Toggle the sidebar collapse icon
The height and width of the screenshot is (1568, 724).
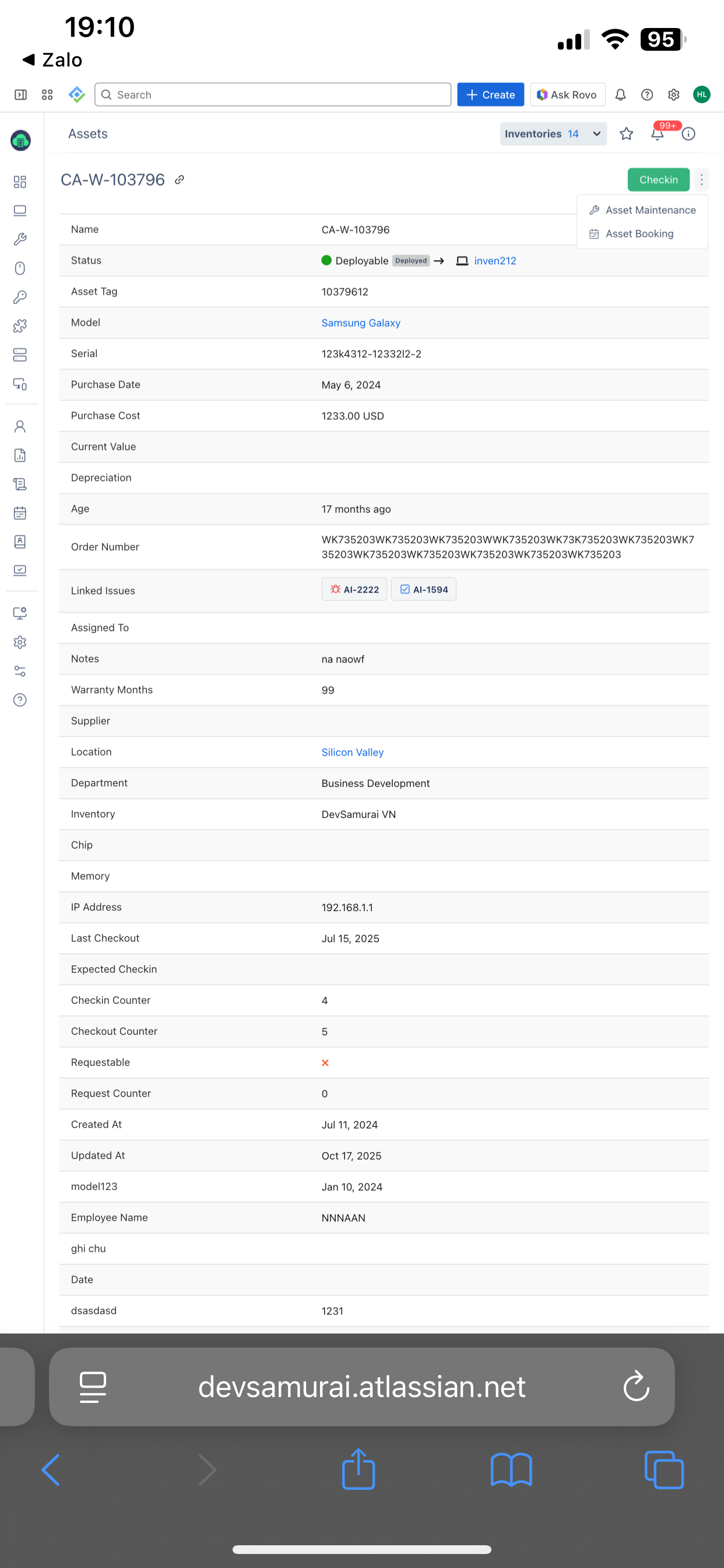point(20,95)
